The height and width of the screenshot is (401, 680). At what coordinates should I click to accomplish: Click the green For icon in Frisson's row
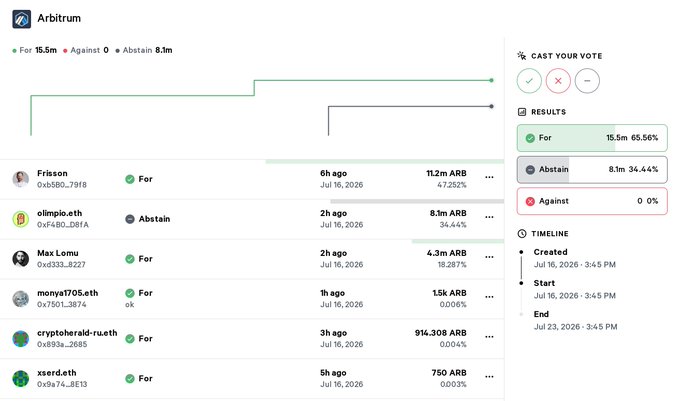tap(130, 179)
